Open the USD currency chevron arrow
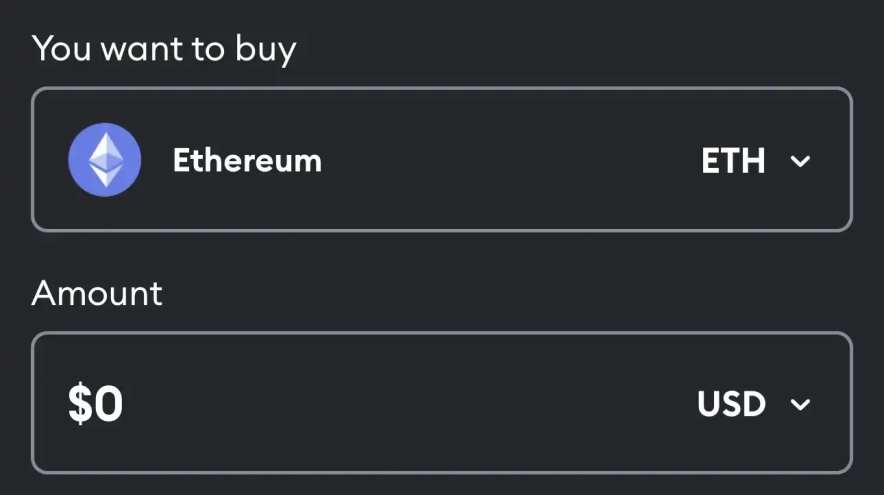This screenshot has height=495, width=884. tap(800, 404)
